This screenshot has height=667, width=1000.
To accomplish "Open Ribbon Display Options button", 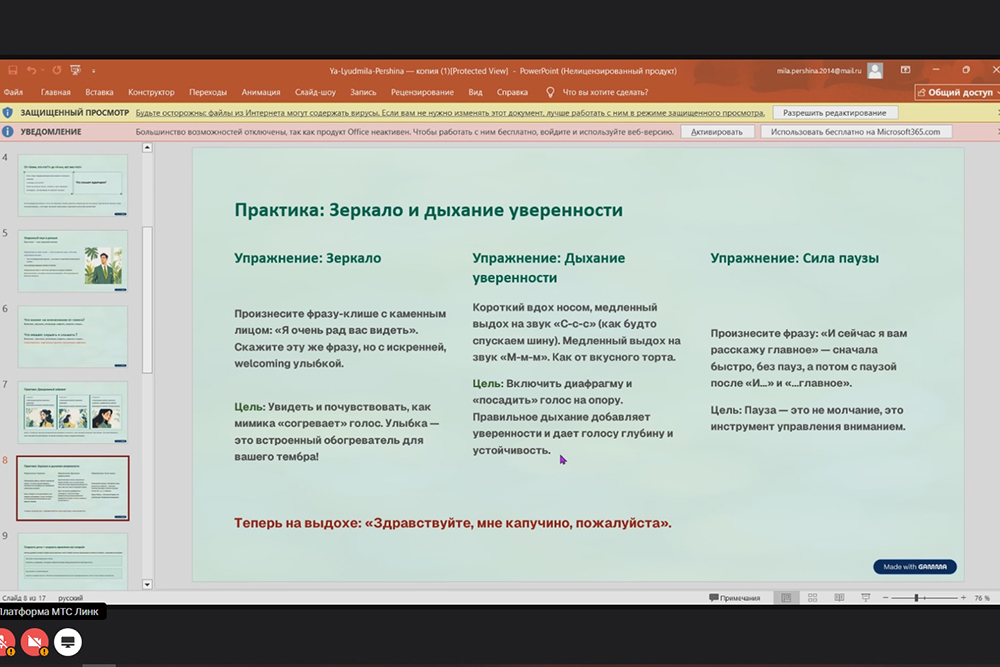I will coord(905,71).
